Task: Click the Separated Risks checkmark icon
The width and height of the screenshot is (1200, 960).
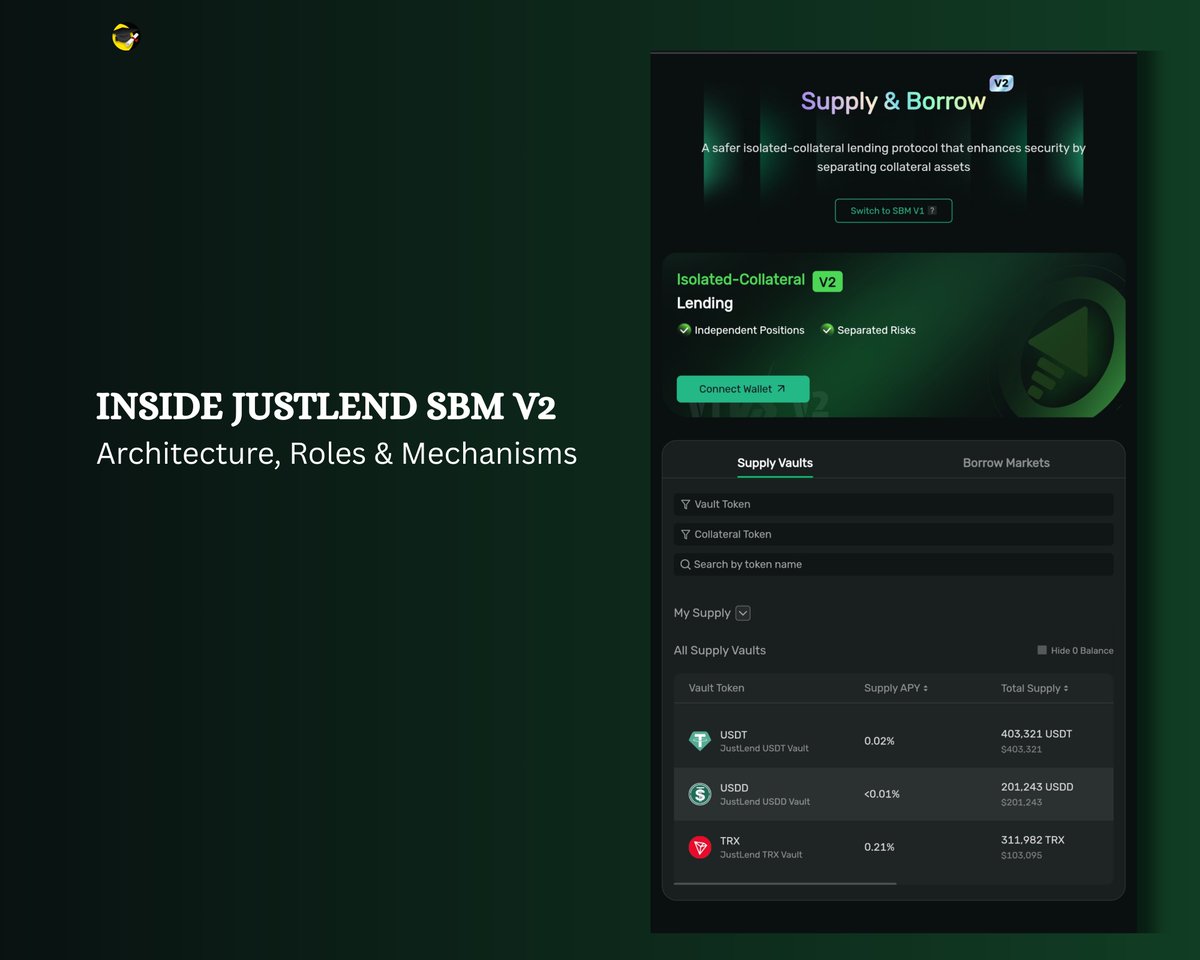Action: 827,329
